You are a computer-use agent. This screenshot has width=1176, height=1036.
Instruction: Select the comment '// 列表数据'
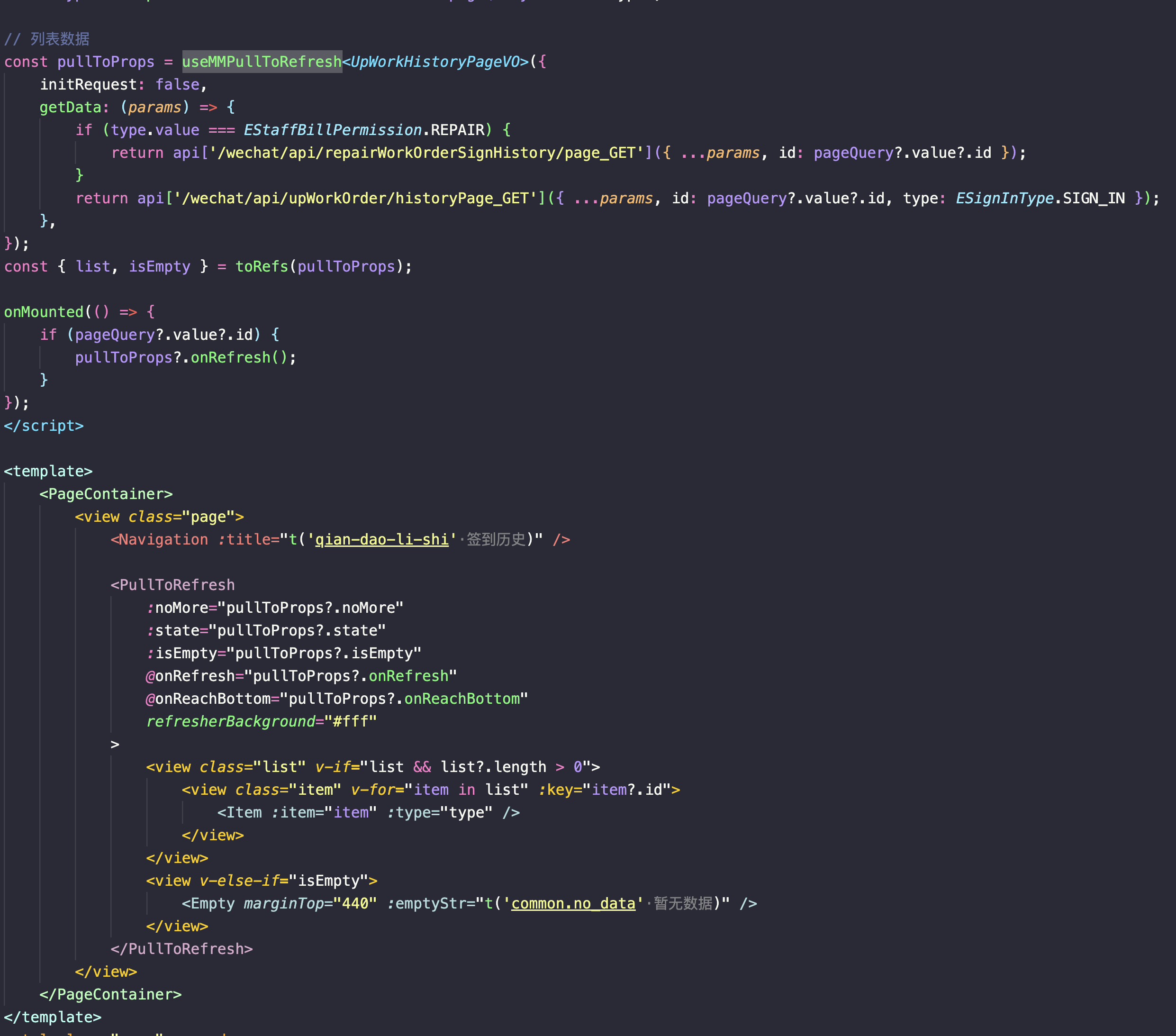46,39
